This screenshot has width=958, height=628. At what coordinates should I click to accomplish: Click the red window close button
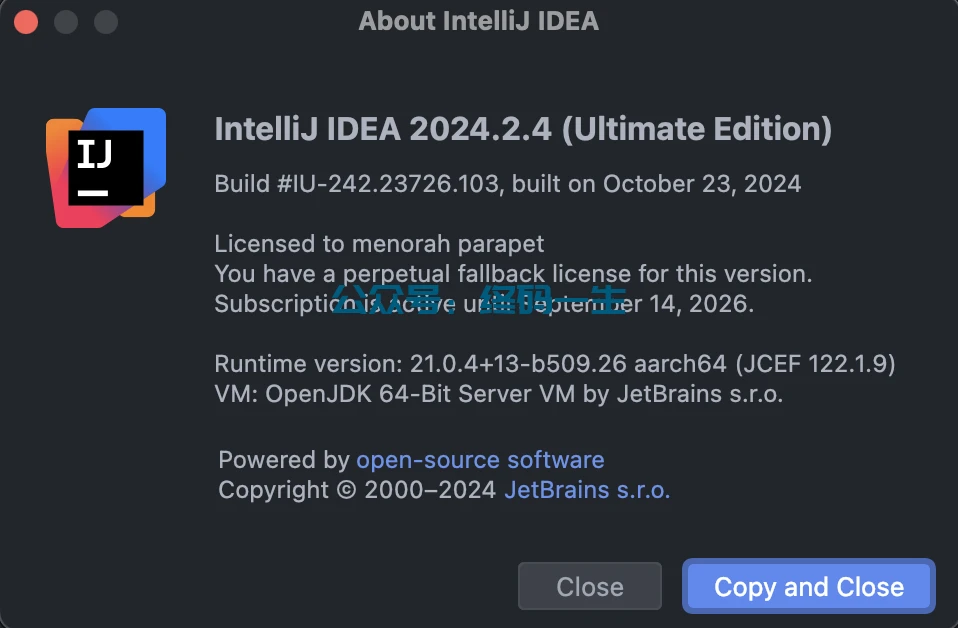[x=26, y=21]
